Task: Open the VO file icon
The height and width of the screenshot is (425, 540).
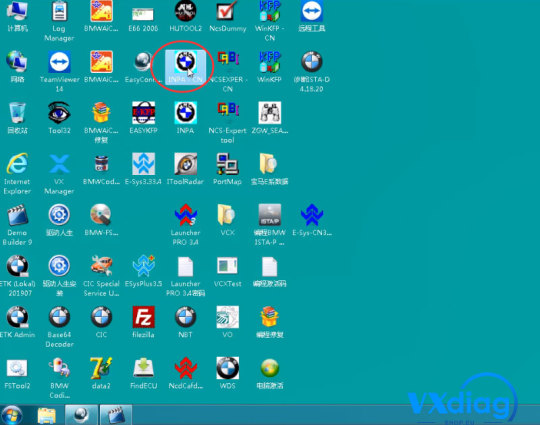Action: pyautogui.click(x=228, y=322)
